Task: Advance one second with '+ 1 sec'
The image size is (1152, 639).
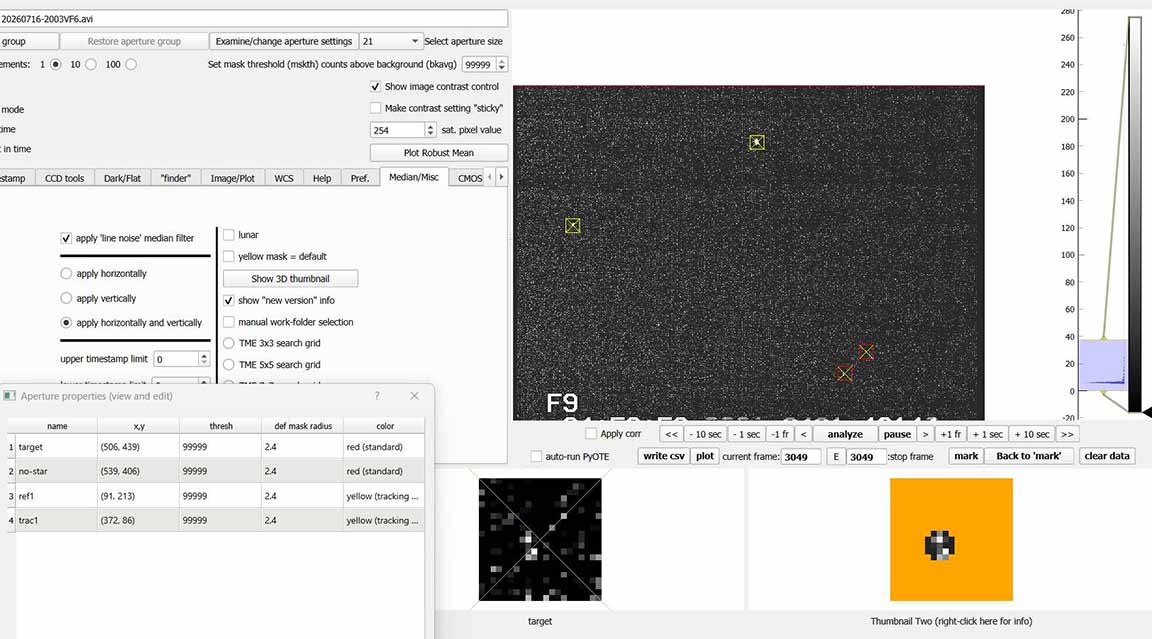Action: pos(987,434)
